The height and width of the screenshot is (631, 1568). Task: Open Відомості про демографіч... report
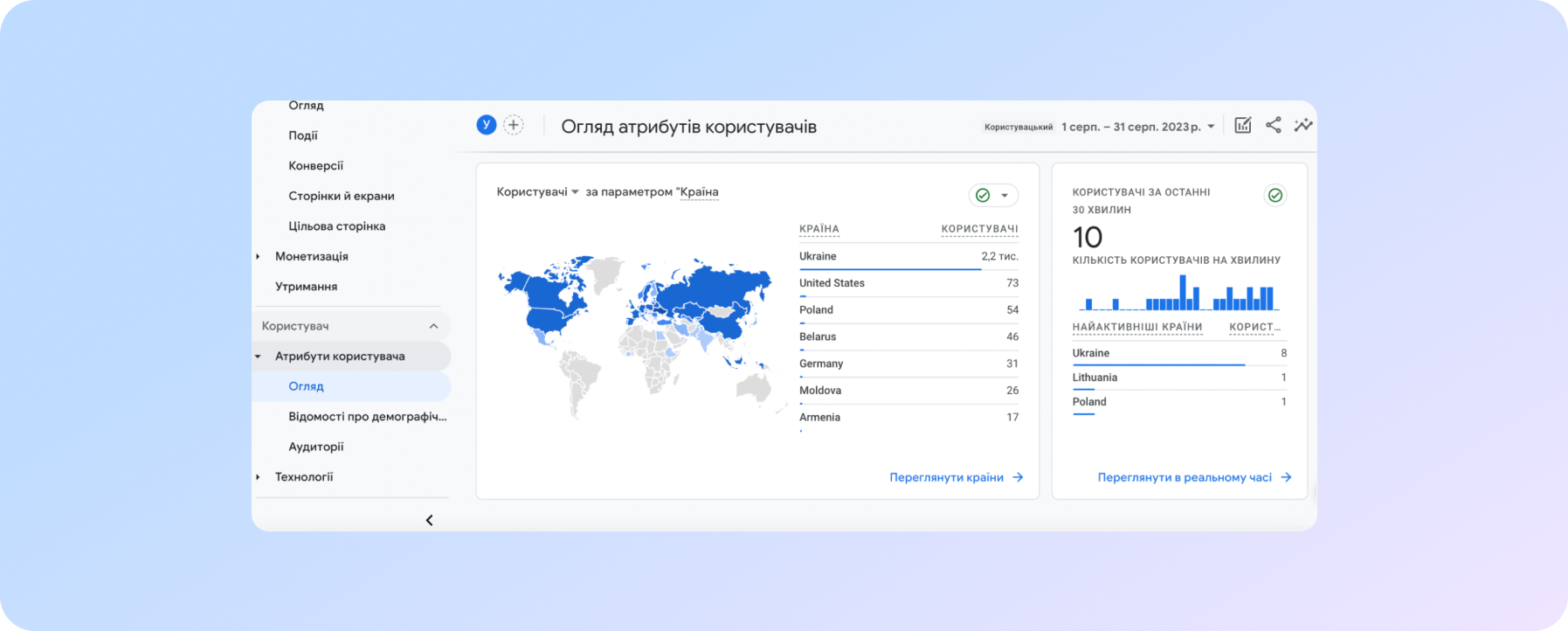[x=368, y=416]
